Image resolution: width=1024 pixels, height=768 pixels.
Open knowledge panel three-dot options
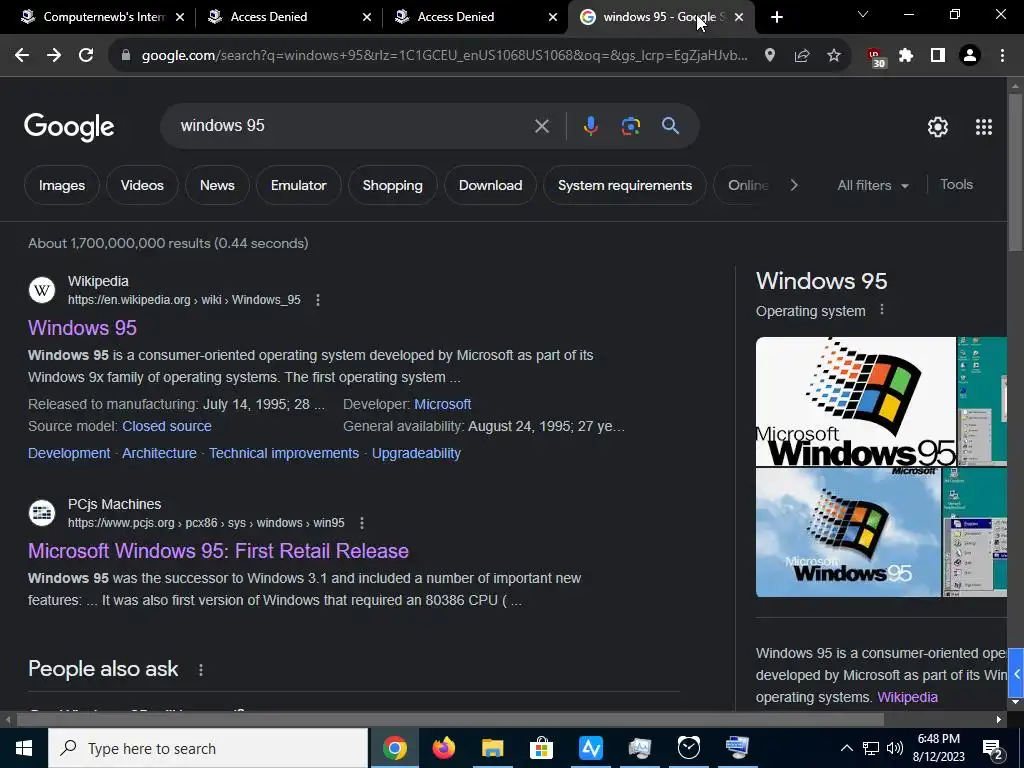[882, 310]
